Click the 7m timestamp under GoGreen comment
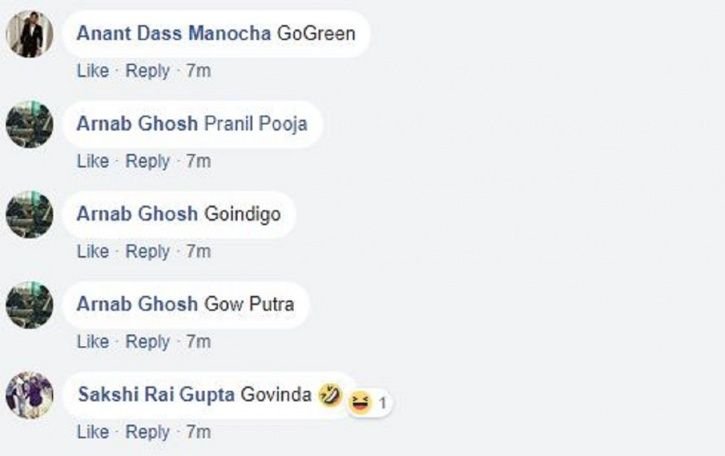Image resolution: width=725 pixels, height=456 pixels. (x=198, y=71)
